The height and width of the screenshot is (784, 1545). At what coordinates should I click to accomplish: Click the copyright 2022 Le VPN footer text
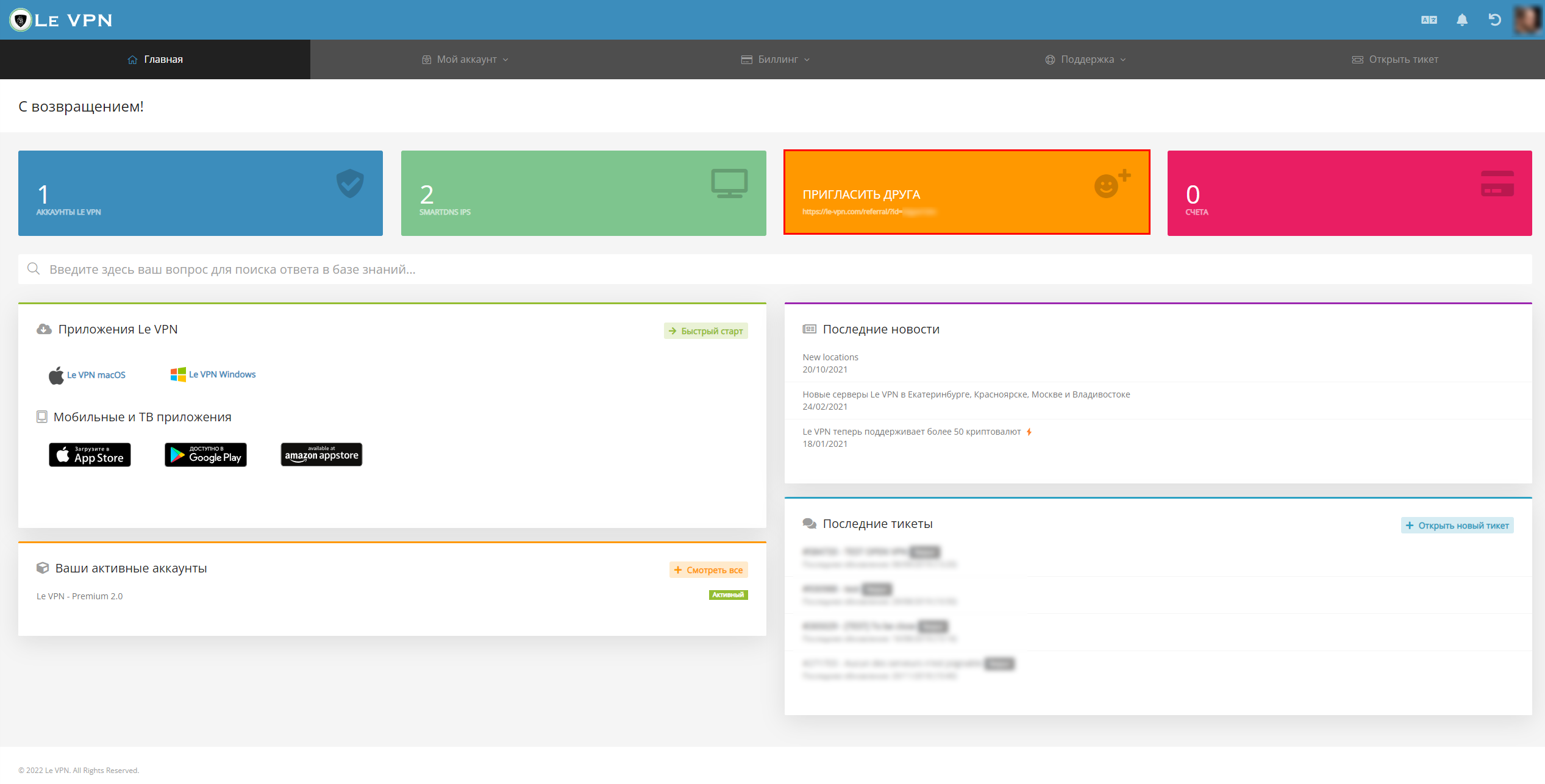[x=79, y=771]
